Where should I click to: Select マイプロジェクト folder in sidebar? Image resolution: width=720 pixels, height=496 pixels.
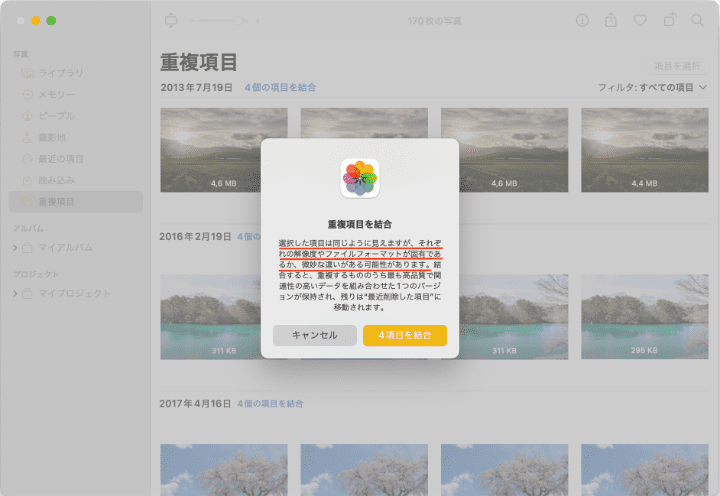[x=67, y=293]
